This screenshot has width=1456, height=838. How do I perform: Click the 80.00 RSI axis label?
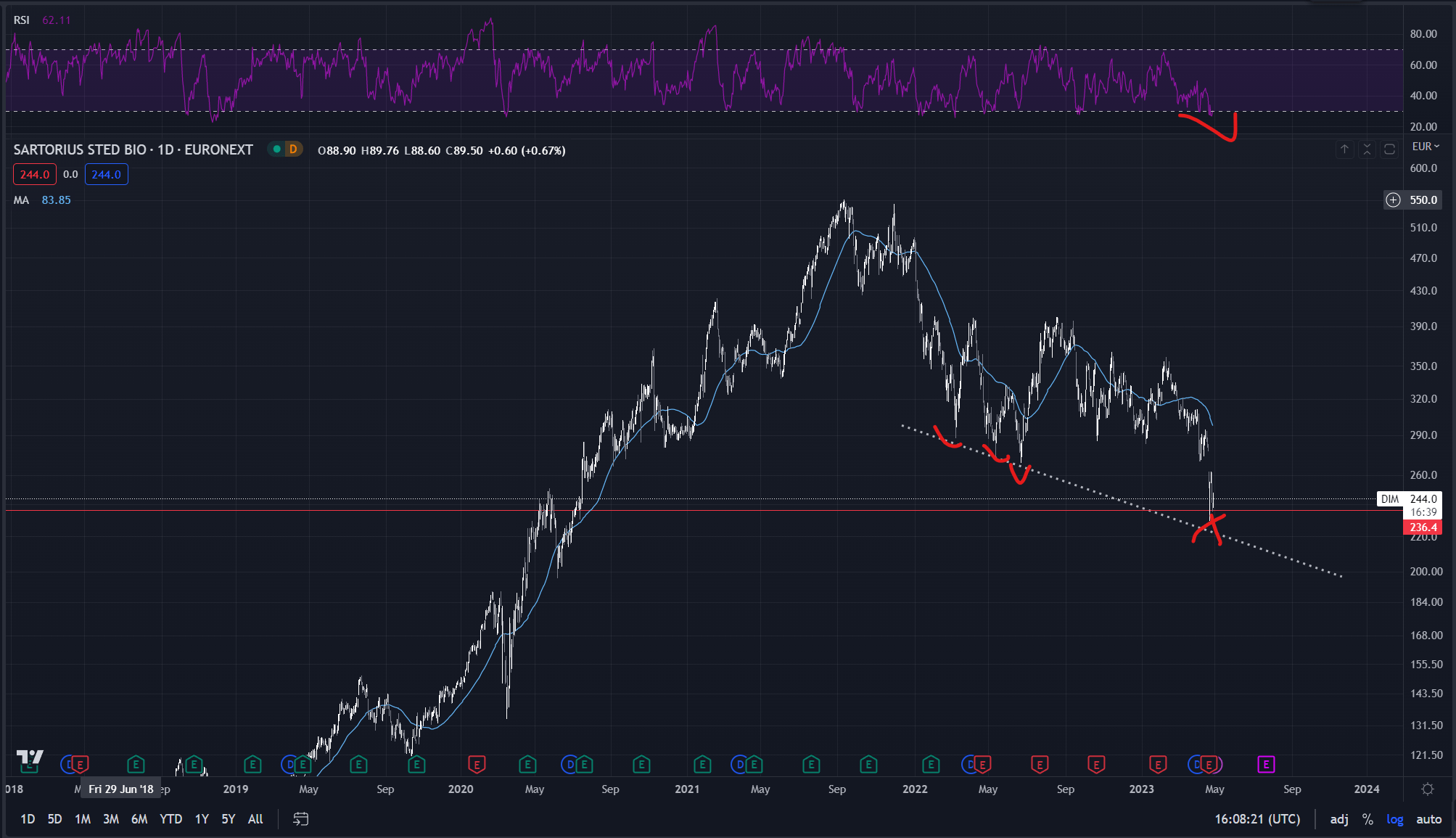pyautogui.click(x=1423, y=33)
